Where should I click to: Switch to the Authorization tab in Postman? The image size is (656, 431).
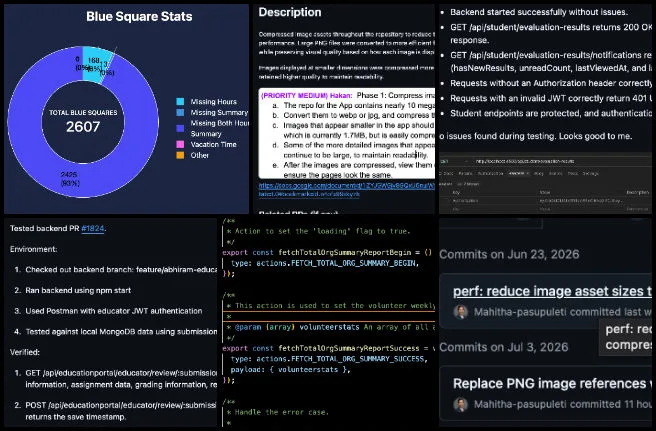[x=490, y=173]
